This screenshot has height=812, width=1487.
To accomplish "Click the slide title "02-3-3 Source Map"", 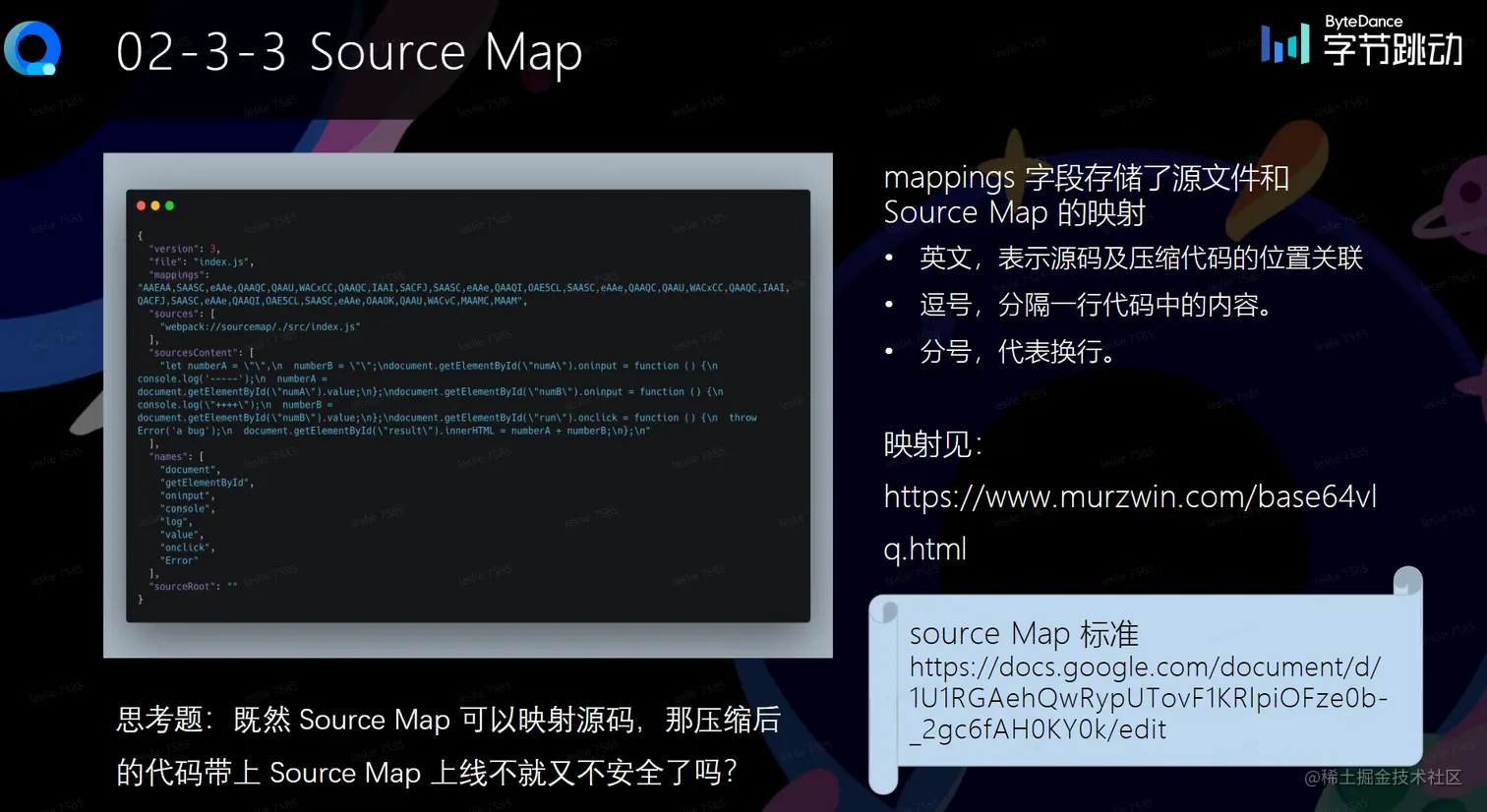I will click(x=349, y=52).
